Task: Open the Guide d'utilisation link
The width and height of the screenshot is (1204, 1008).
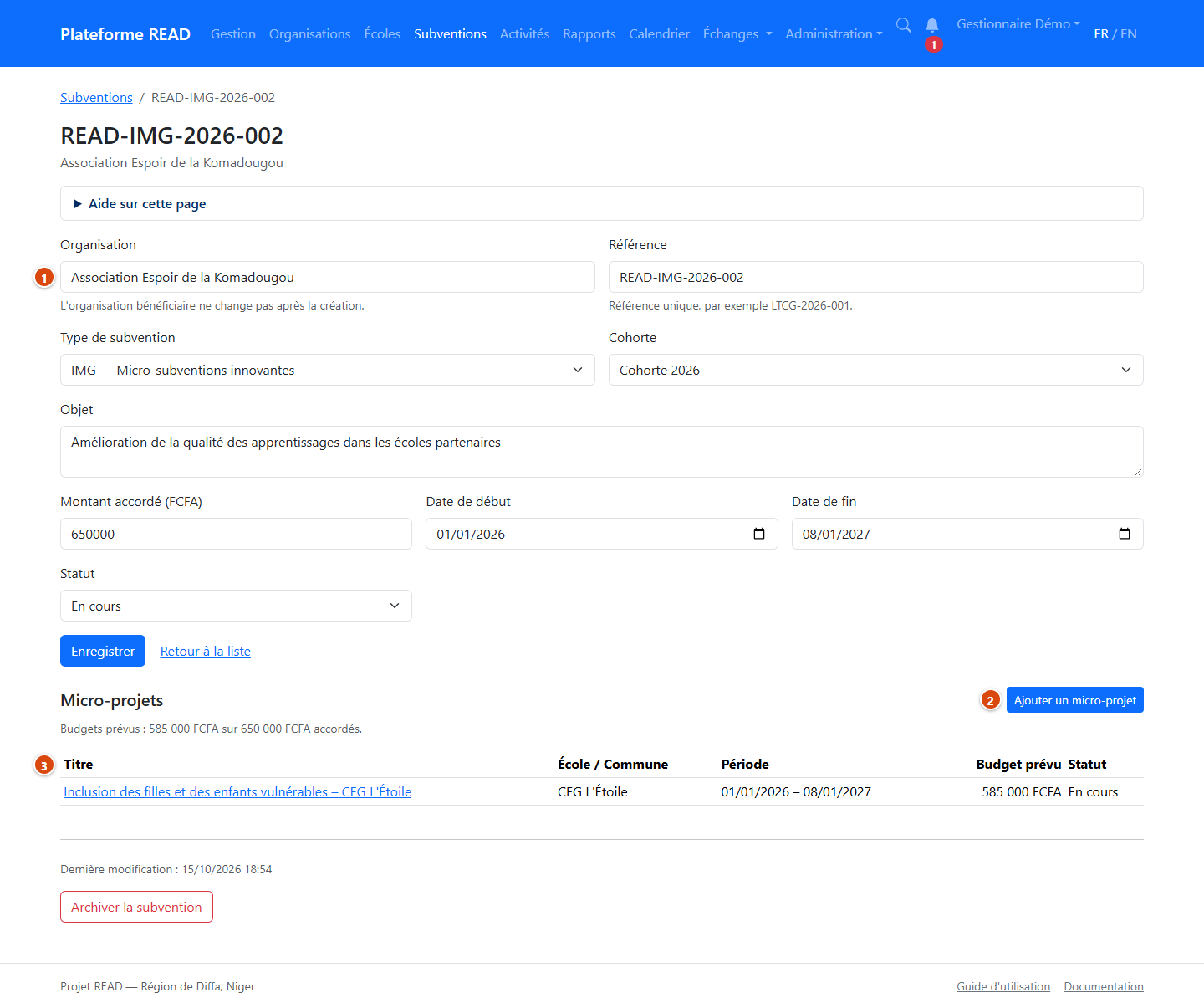Action: [x=1003, y=986]
